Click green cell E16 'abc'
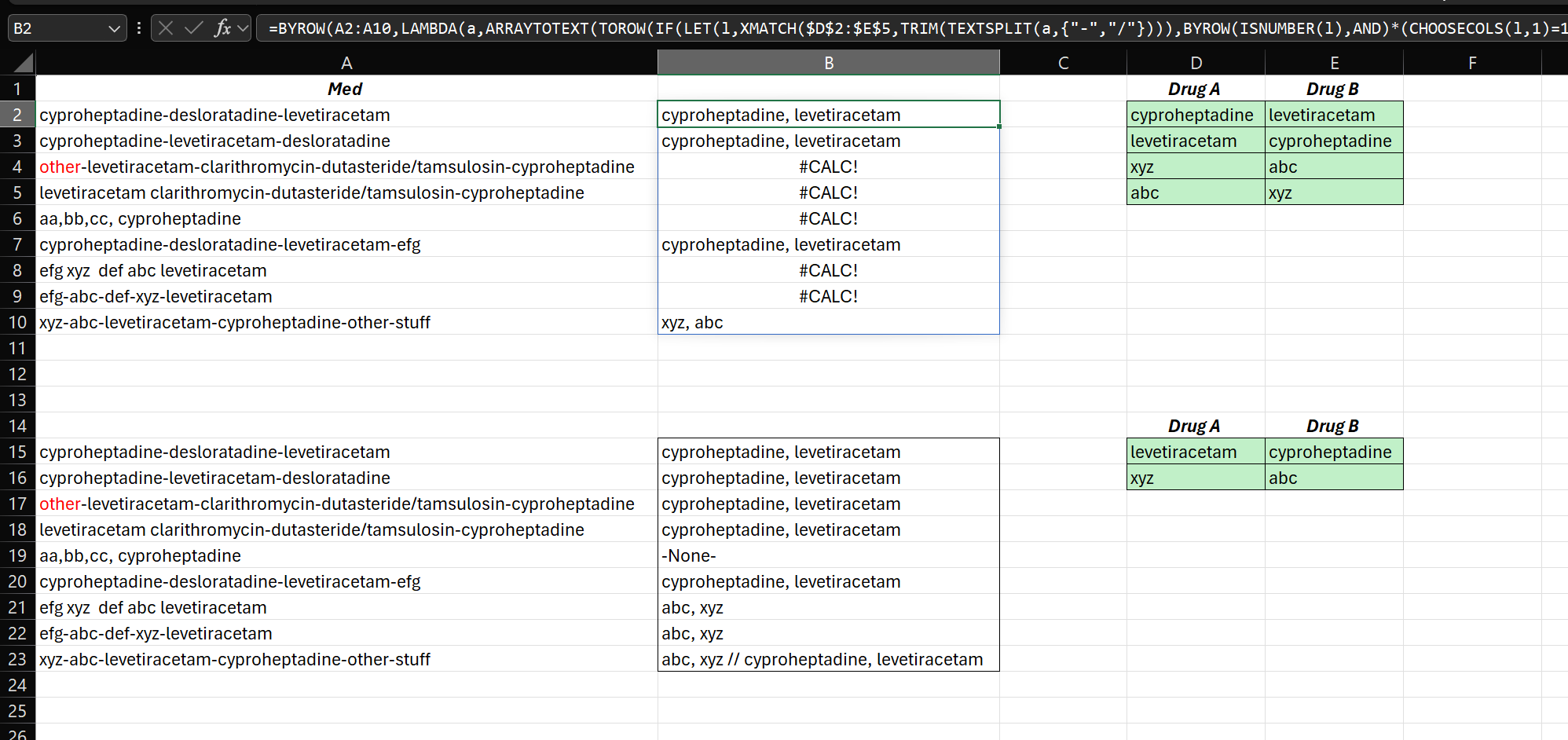 click(x=1334, y=478)
